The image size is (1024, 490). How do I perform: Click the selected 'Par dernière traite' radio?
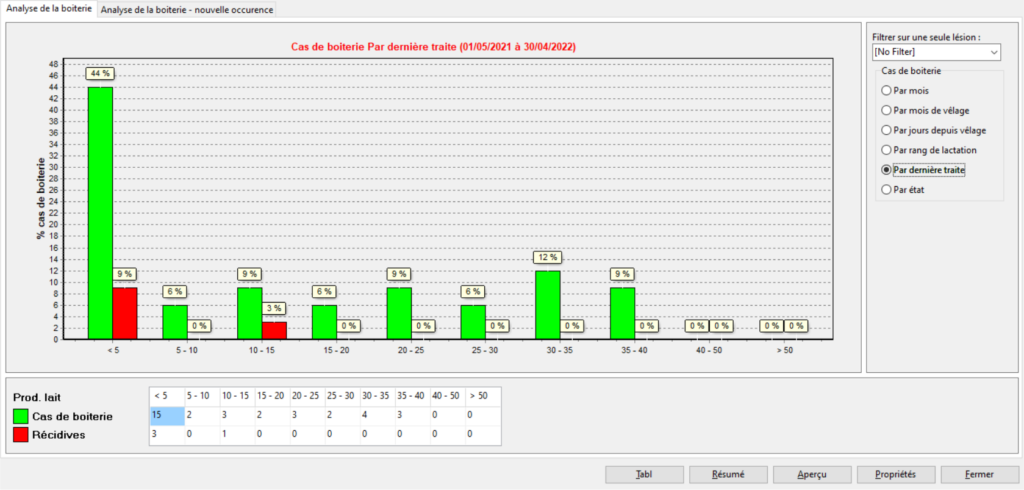click(x=886, y=170)
